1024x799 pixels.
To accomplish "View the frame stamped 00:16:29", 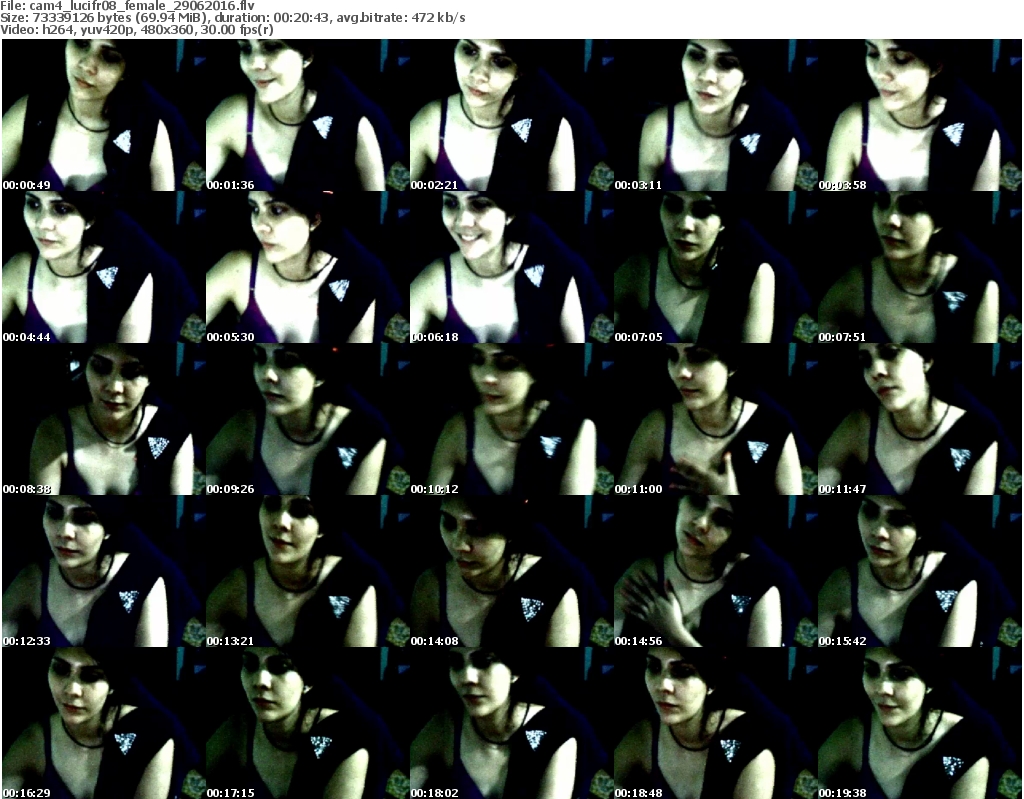I will click(x=104, y=723).
